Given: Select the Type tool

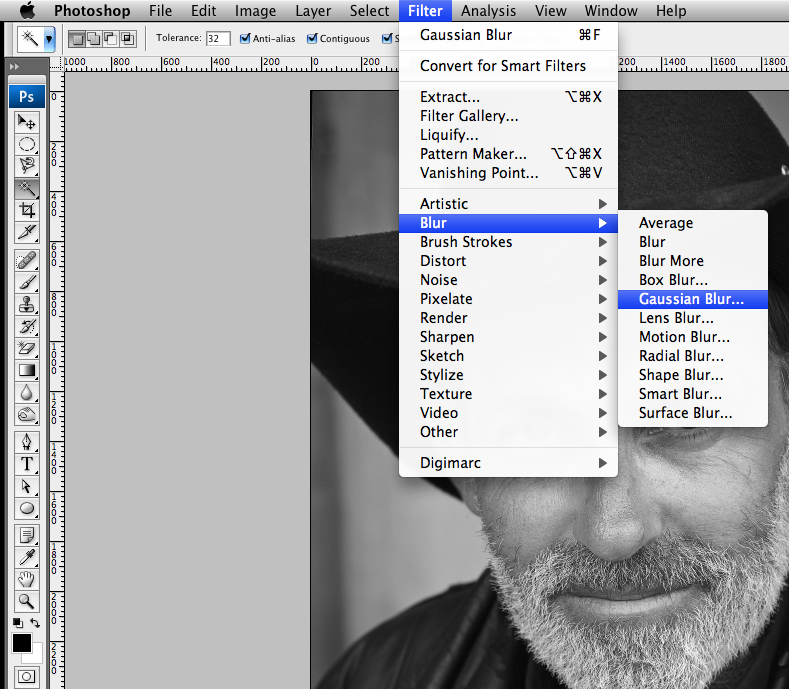Looking at the screenshot, I should coord(26,465).
